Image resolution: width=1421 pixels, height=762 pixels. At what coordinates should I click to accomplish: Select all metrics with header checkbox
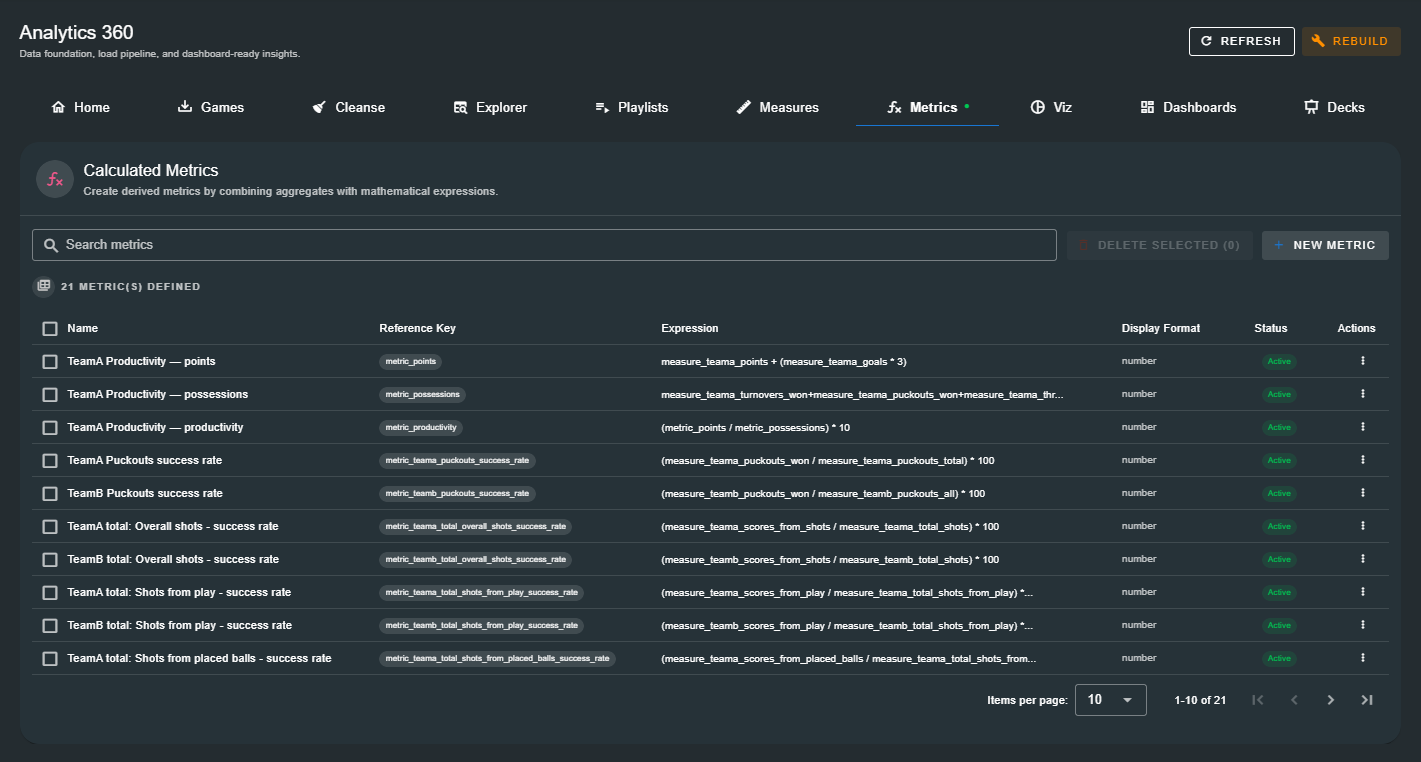pos(50,328)
